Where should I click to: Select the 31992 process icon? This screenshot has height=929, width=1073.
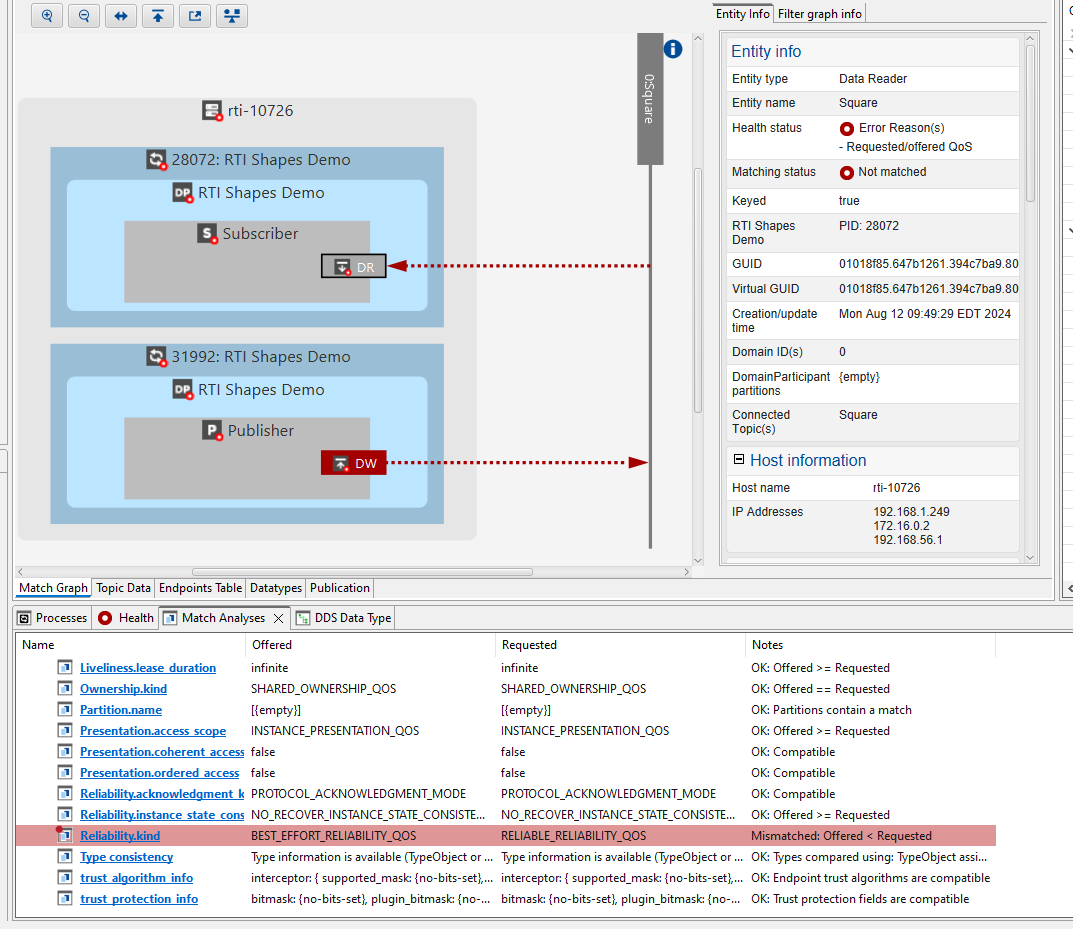pyautogui.click(x=157, y=357)
